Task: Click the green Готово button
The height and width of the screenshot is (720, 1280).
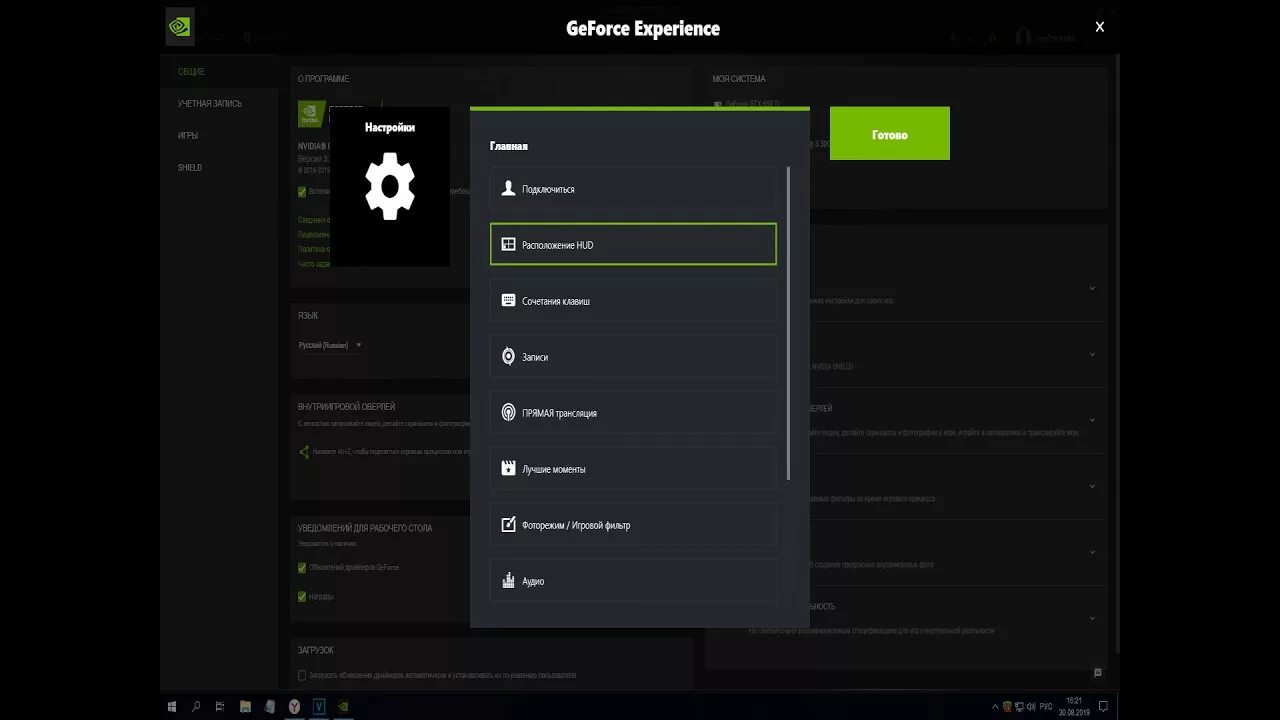Action: click(890, 134)
